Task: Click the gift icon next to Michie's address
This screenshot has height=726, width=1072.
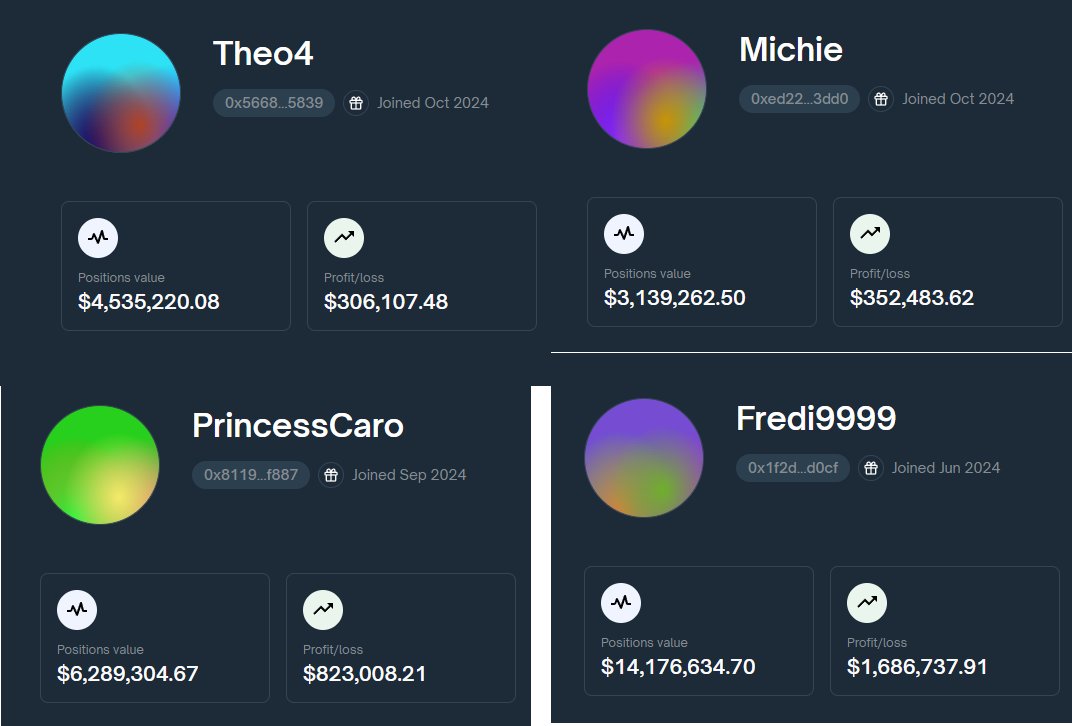Action: tap(881, 99)
